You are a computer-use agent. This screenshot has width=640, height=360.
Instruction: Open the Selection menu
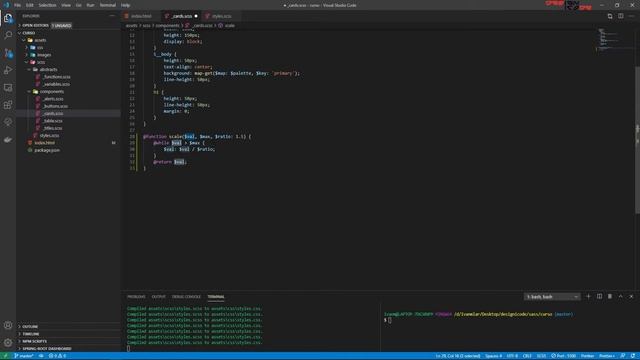[x=47, y=5]
